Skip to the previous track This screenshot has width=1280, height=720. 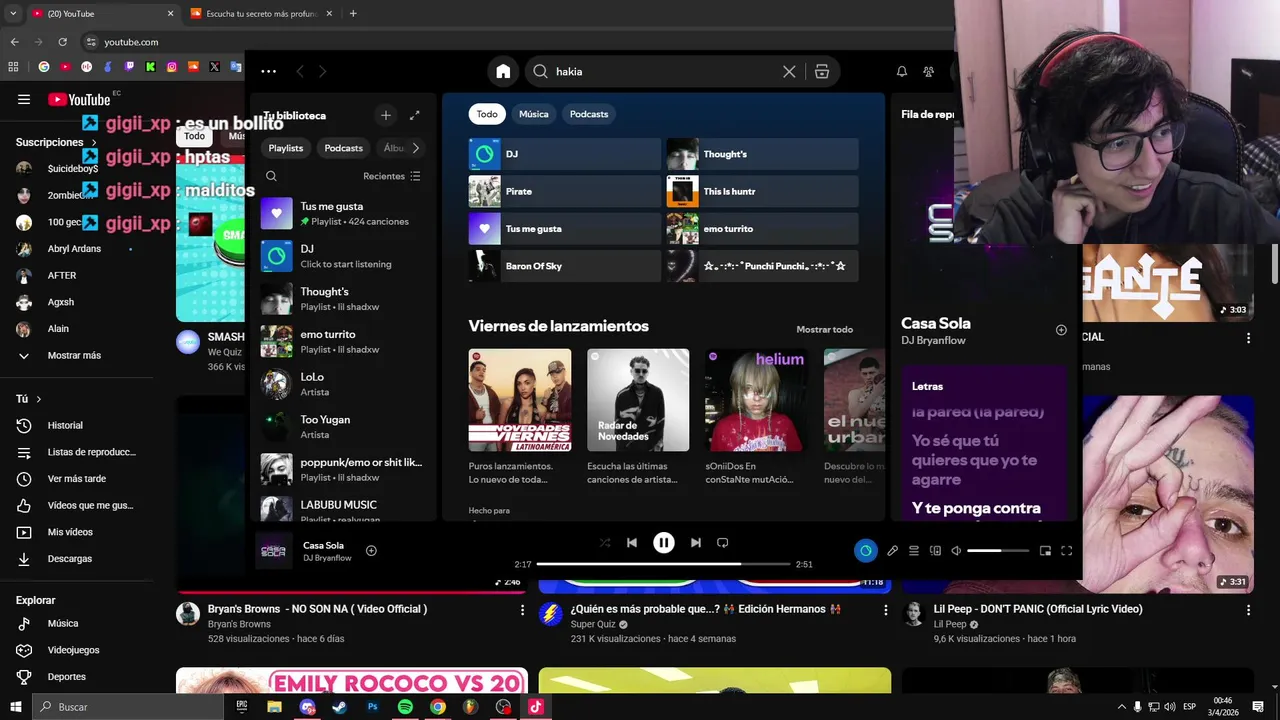tap(632, 542)
